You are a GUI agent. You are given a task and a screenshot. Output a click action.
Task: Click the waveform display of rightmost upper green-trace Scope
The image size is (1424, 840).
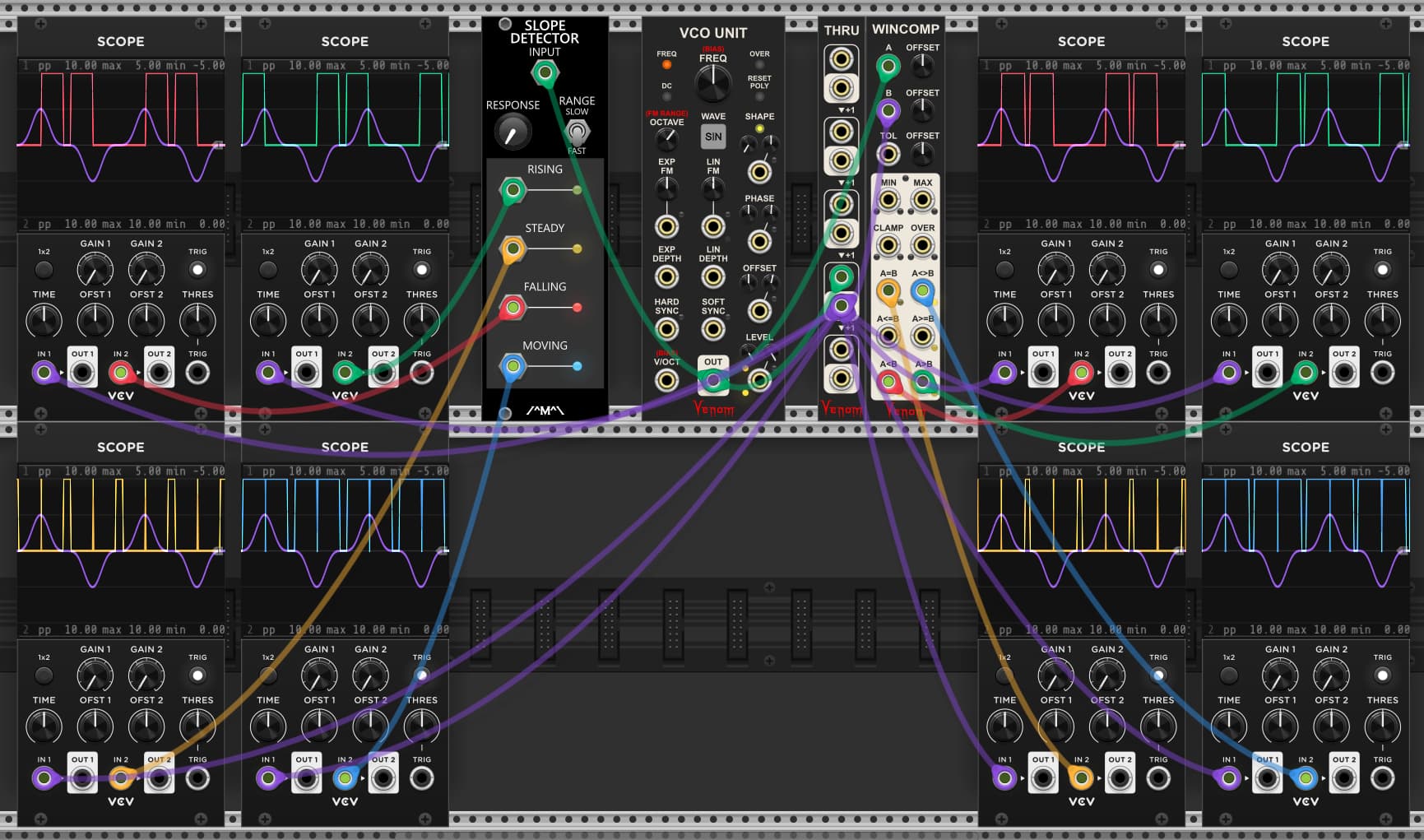coord(1306,146)
